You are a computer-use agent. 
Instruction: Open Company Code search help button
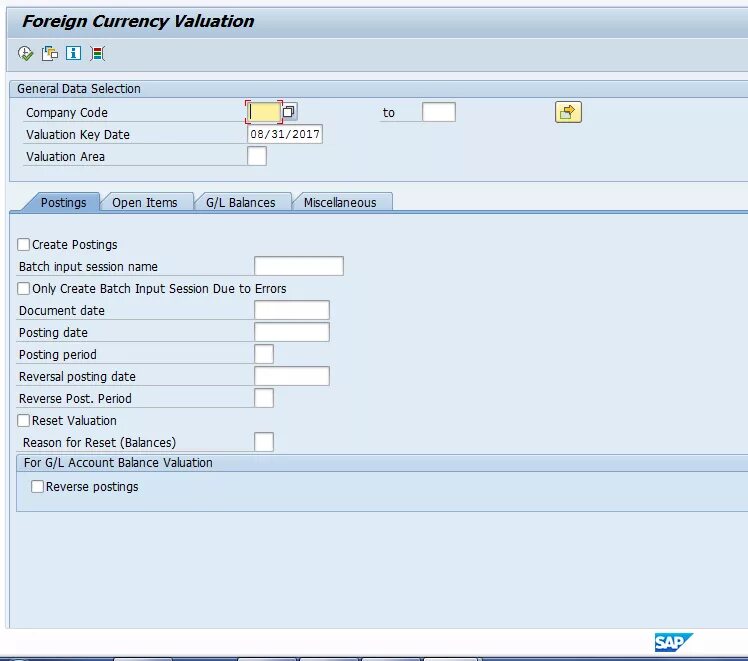[289, 112]
